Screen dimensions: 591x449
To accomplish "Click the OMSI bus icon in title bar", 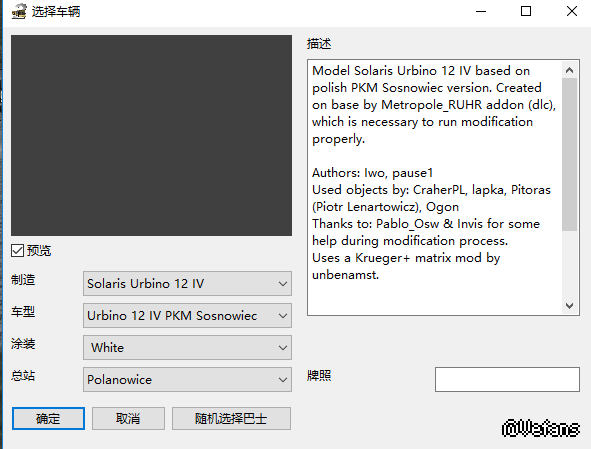I will tap(18, 12).
